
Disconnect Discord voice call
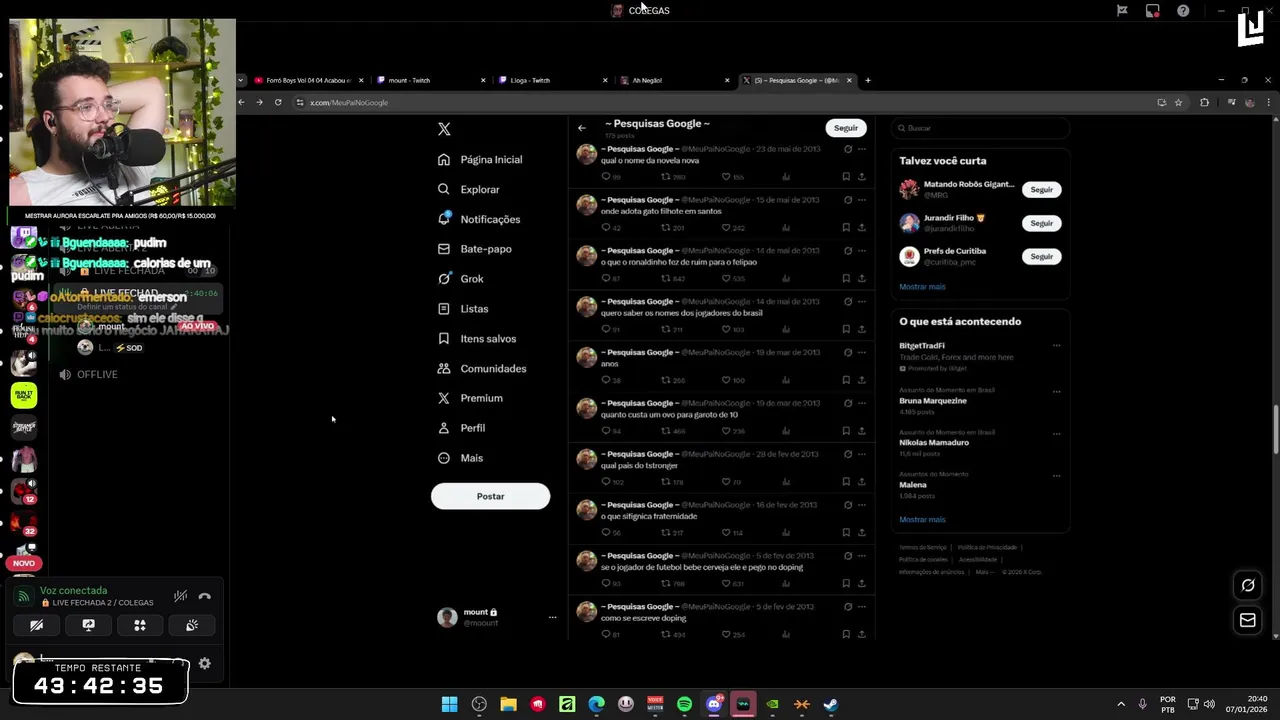click(x=205, y=596)
